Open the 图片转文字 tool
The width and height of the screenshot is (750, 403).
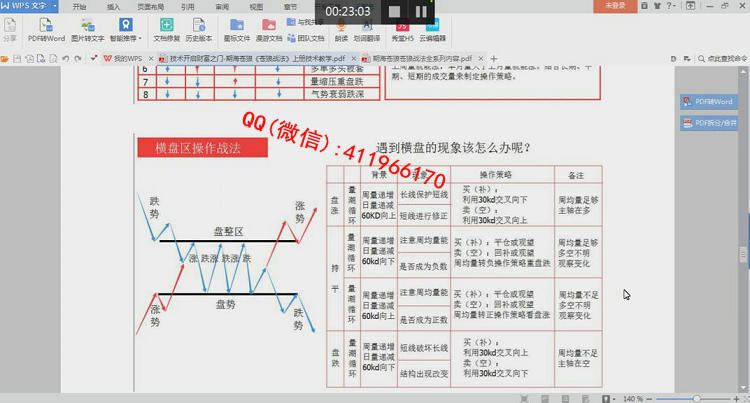87,27
